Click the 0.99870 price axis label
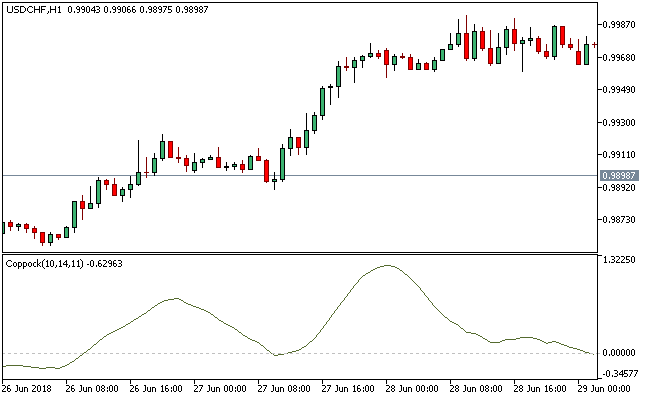This screenshot has width=650, height=400. 621,24
